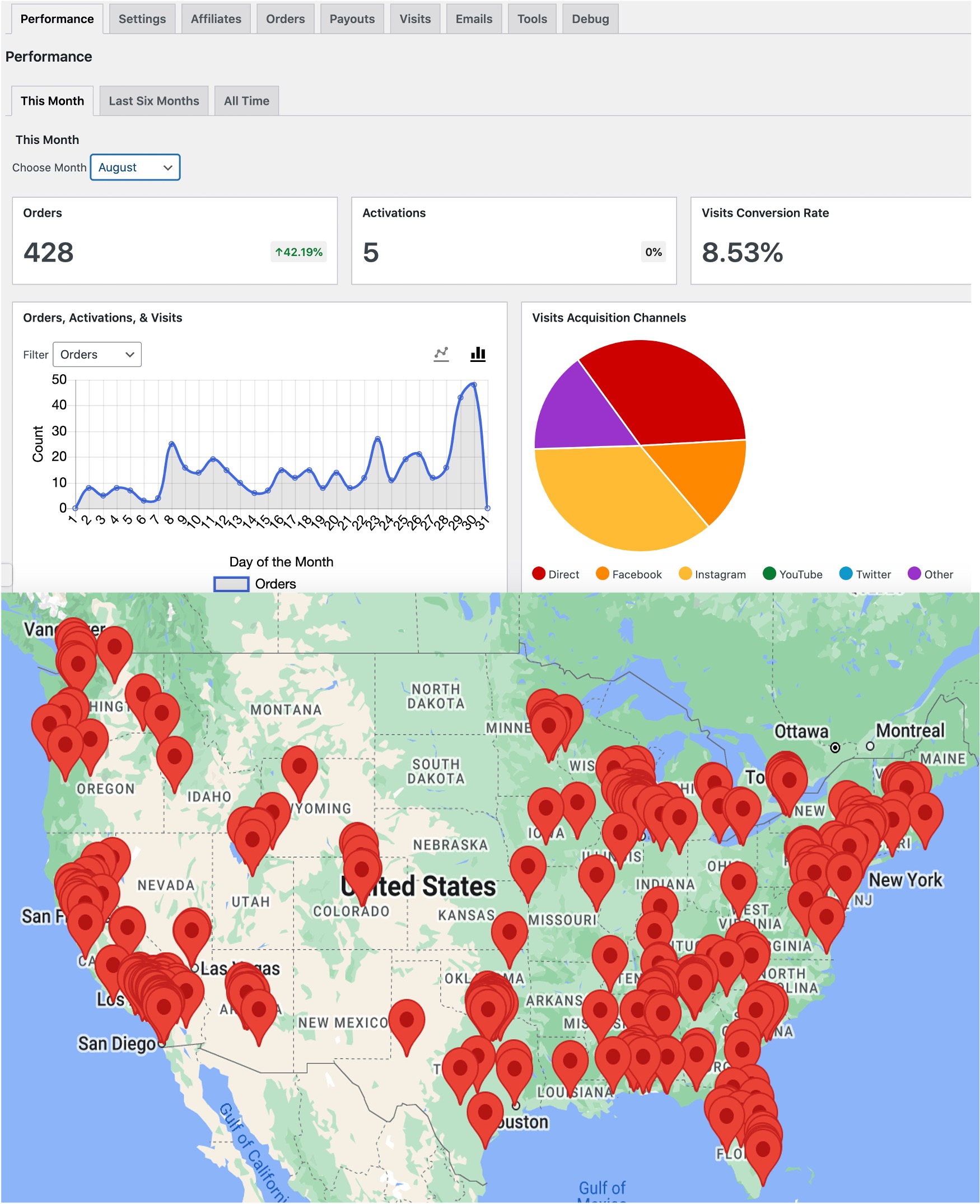The image size is (980, 1204).
Task: Open the Payouts tab
Action: [x=352, y=18]
